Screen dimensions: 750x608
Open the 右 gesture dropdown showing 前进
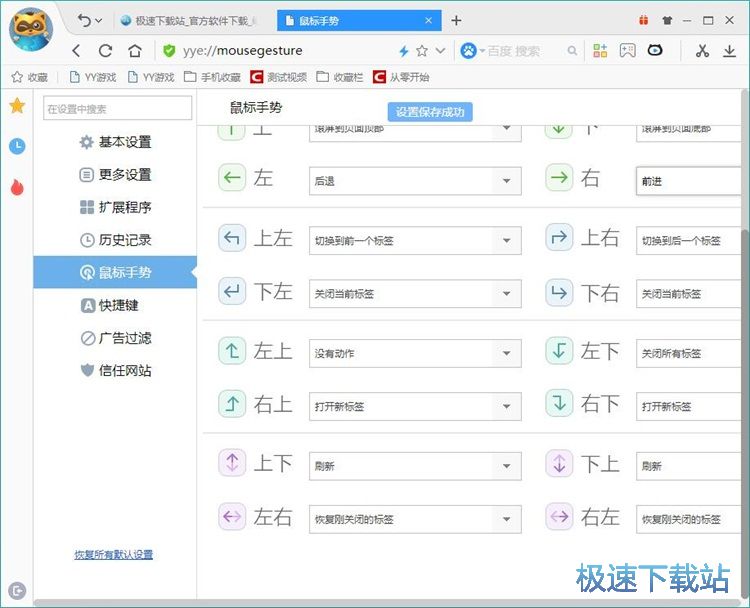click(x=689, y=181)
